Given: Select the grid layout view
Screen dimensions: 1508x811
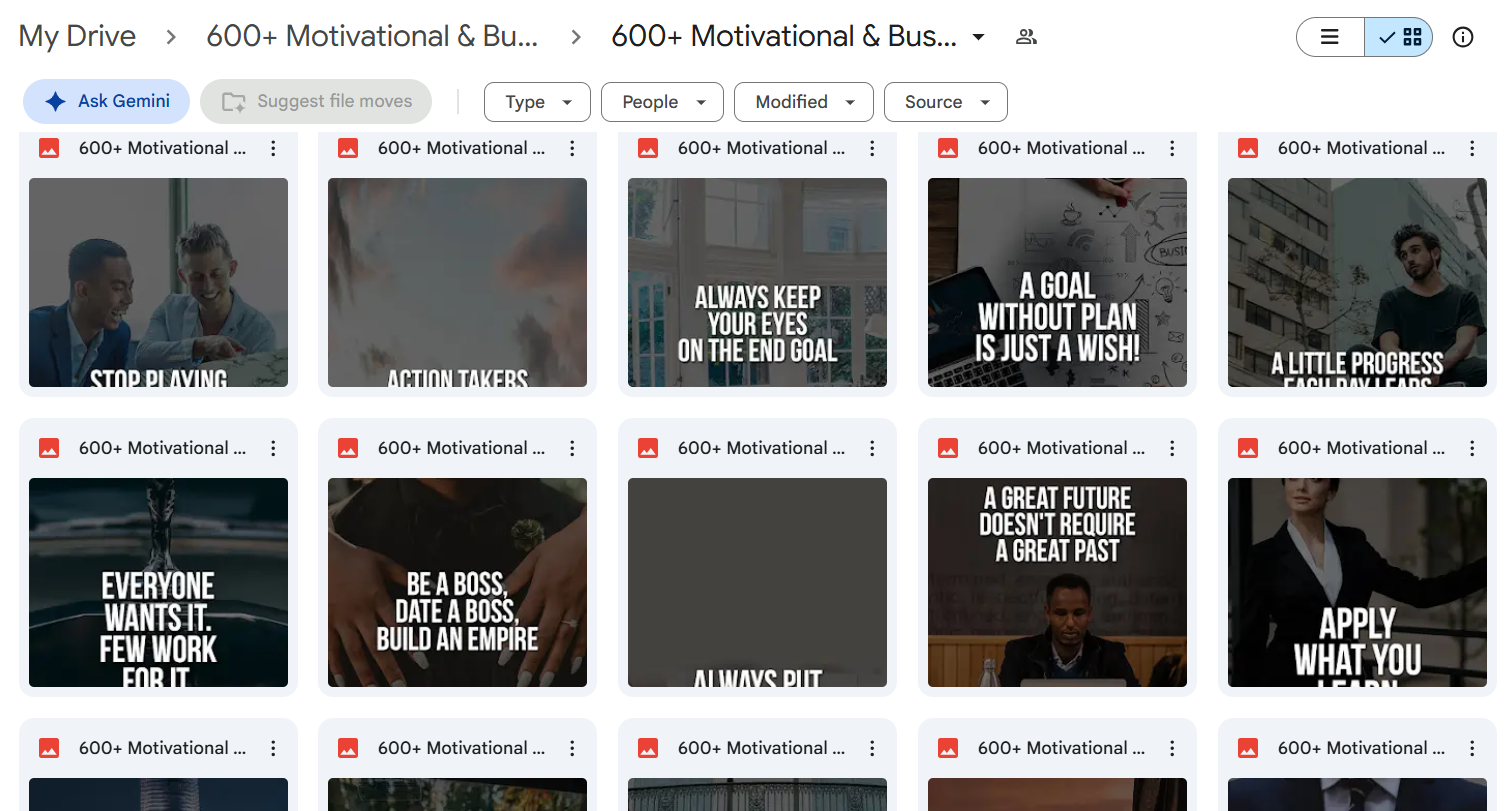Looking at the screenshot, I should click(1399, 38).
